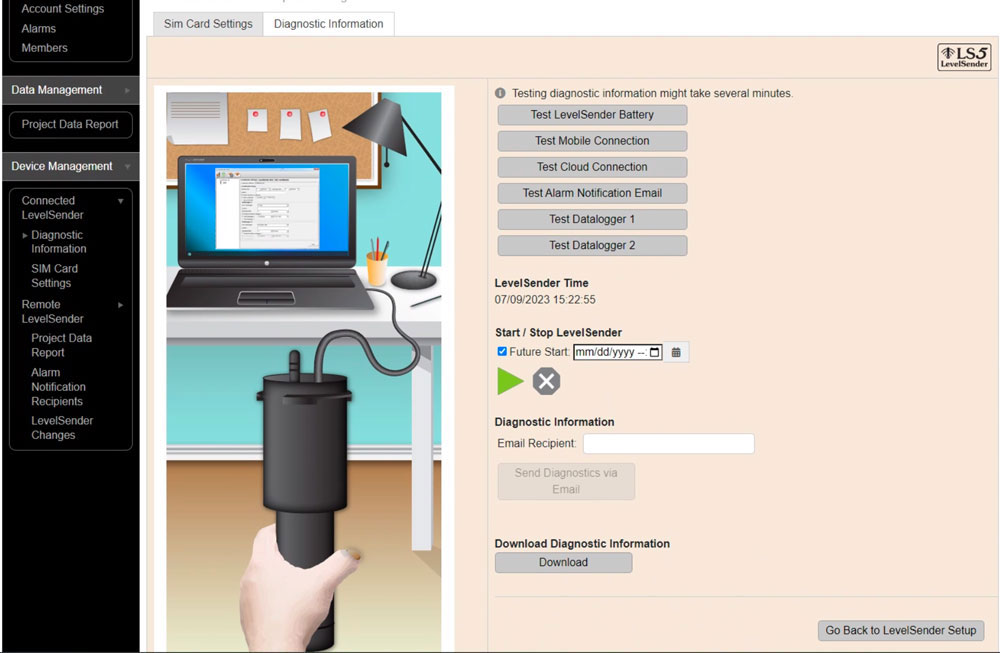Switch to the Sim Card Settings tab
1000x653 pixels.
pyautogui.click(x=206, y=23)
